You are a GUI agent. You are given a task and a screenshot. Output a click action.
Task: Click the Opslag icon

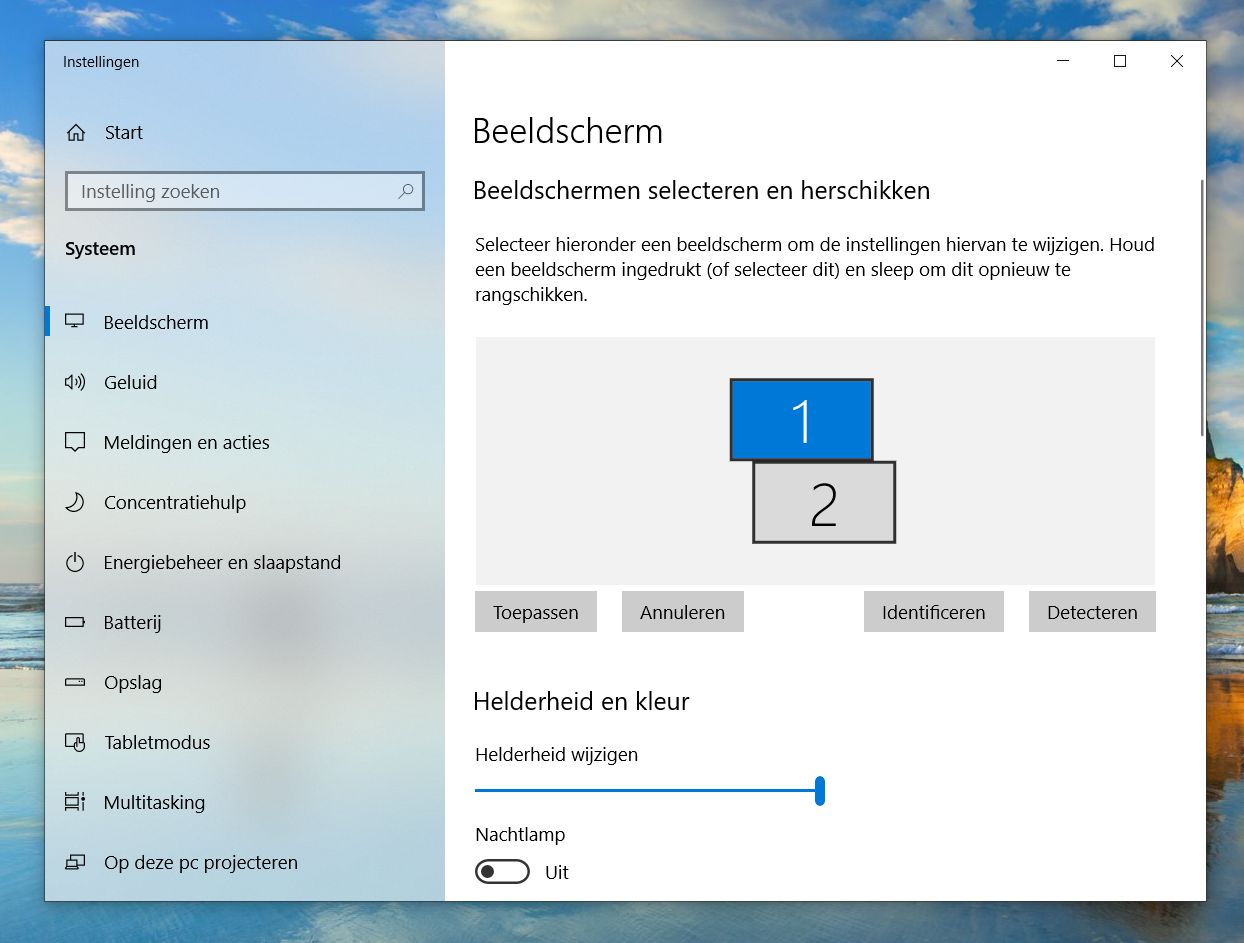[x=75, y=682]
